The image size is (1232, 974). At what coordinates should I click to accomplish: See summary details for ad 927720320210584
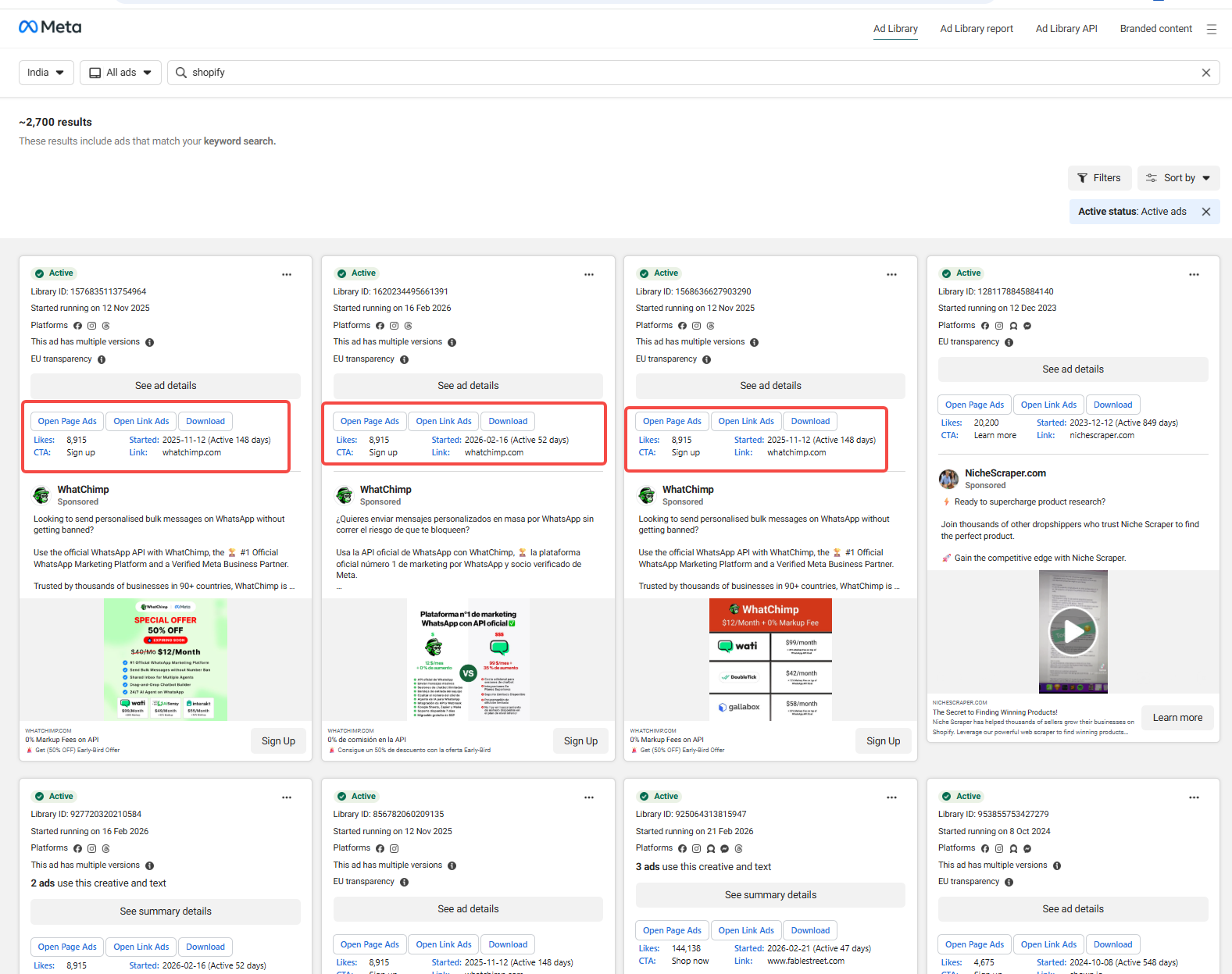click(166, 912)
